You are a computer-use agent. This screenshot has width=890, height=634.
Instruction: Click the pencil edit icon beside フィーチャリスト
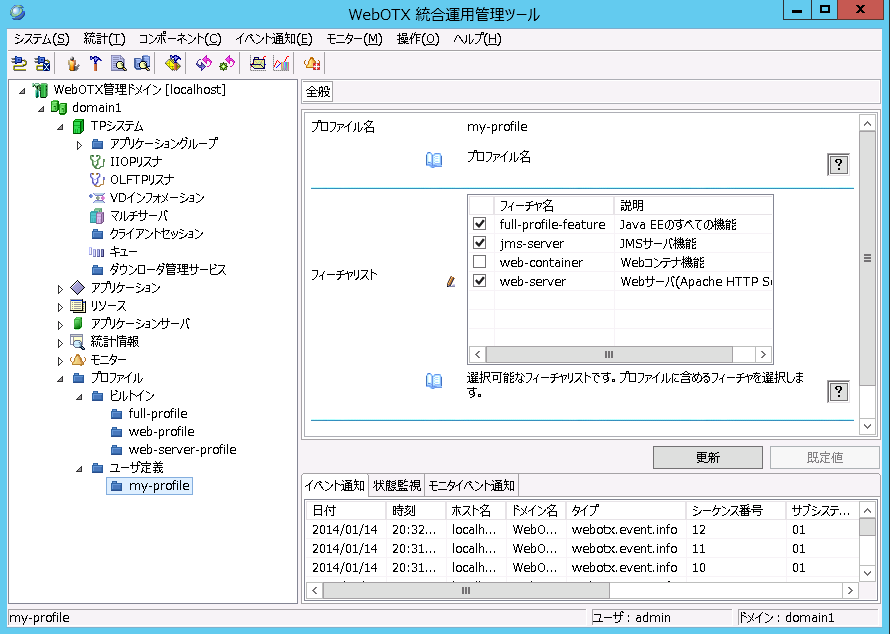[449, 280]
